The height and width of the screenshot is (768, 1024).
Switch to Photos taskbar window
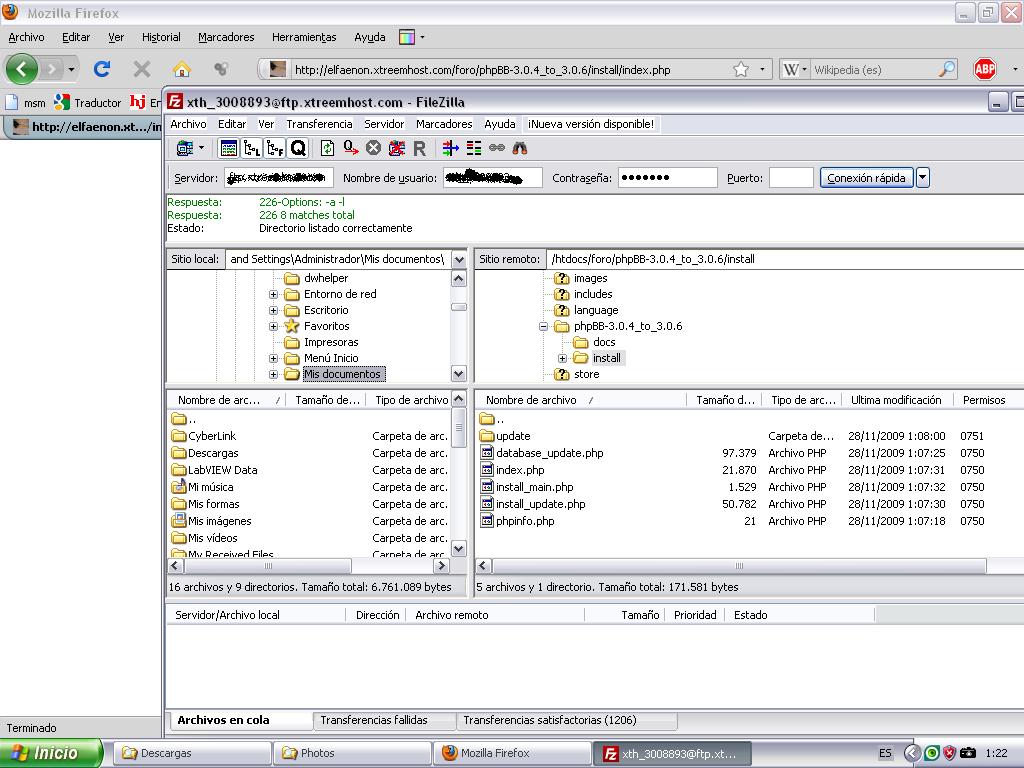pyautogui.click(x=352, y=753)
